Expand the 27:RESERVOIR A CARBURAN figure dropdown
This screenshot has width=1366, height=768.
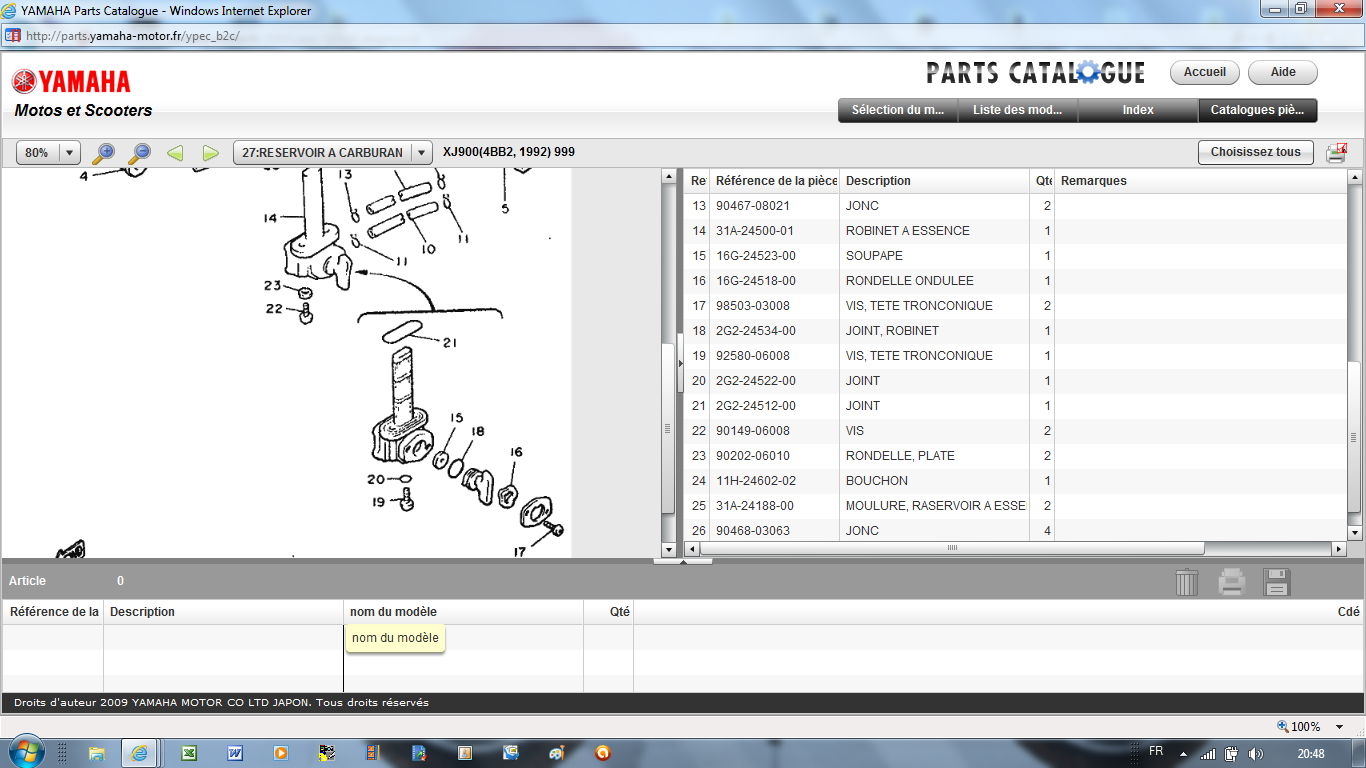[x=422, y=153]
